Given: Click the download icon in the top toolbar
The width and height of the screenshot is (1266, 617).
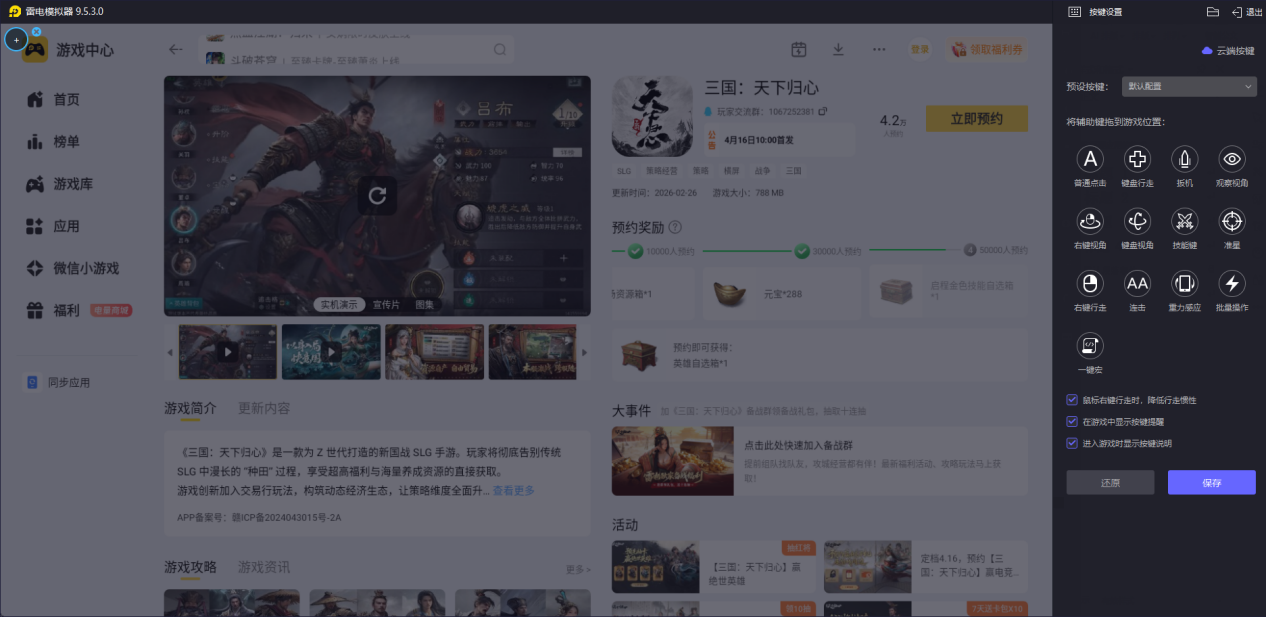Looking at the screenshot, I should pos(838,49).
